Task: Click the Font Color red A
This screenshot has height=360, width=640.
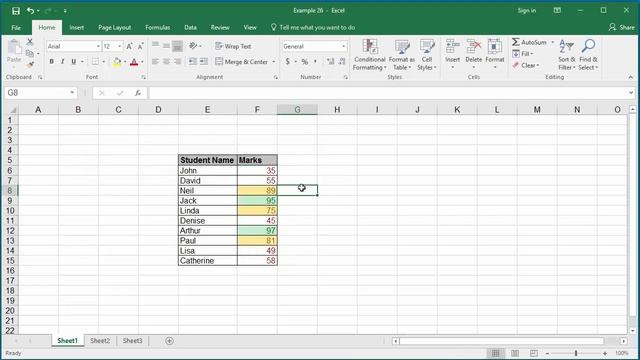Action: click(134, 62)
